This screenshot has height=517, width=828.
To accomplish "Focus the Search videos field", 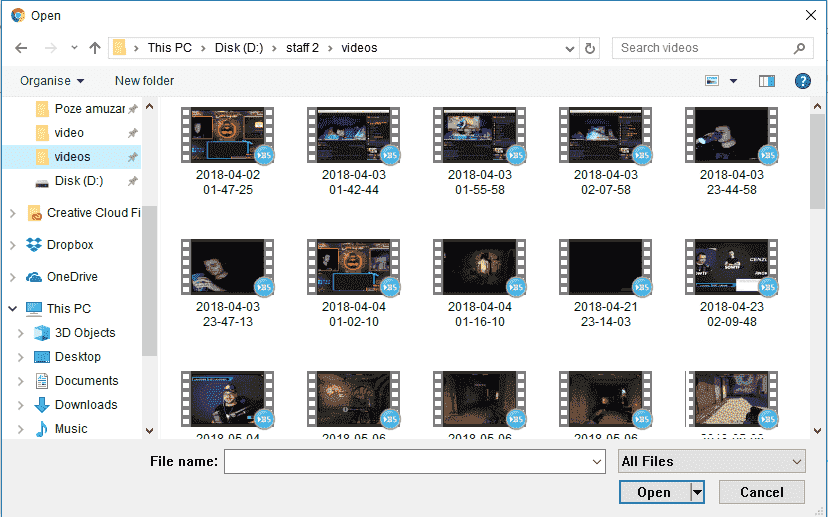I will pos(712,48).
